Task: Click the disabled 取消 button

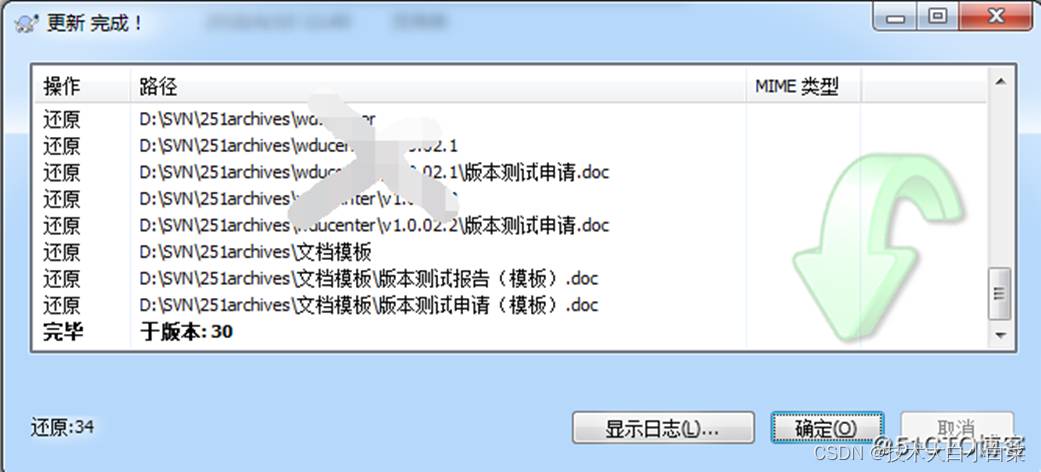Action: pos(957,428)
